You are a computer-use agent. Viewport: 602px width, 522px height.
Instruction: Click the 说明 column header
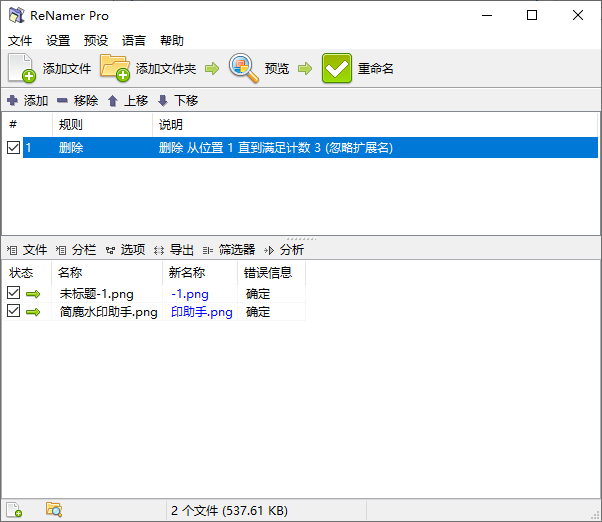tap(171, 125)
